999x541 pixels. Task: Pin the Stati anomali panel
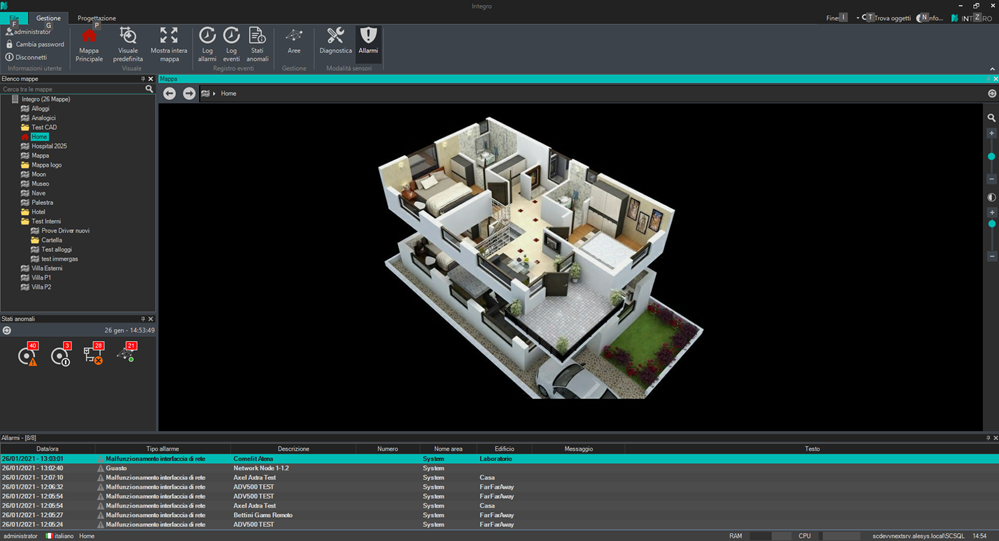(143, 319)
